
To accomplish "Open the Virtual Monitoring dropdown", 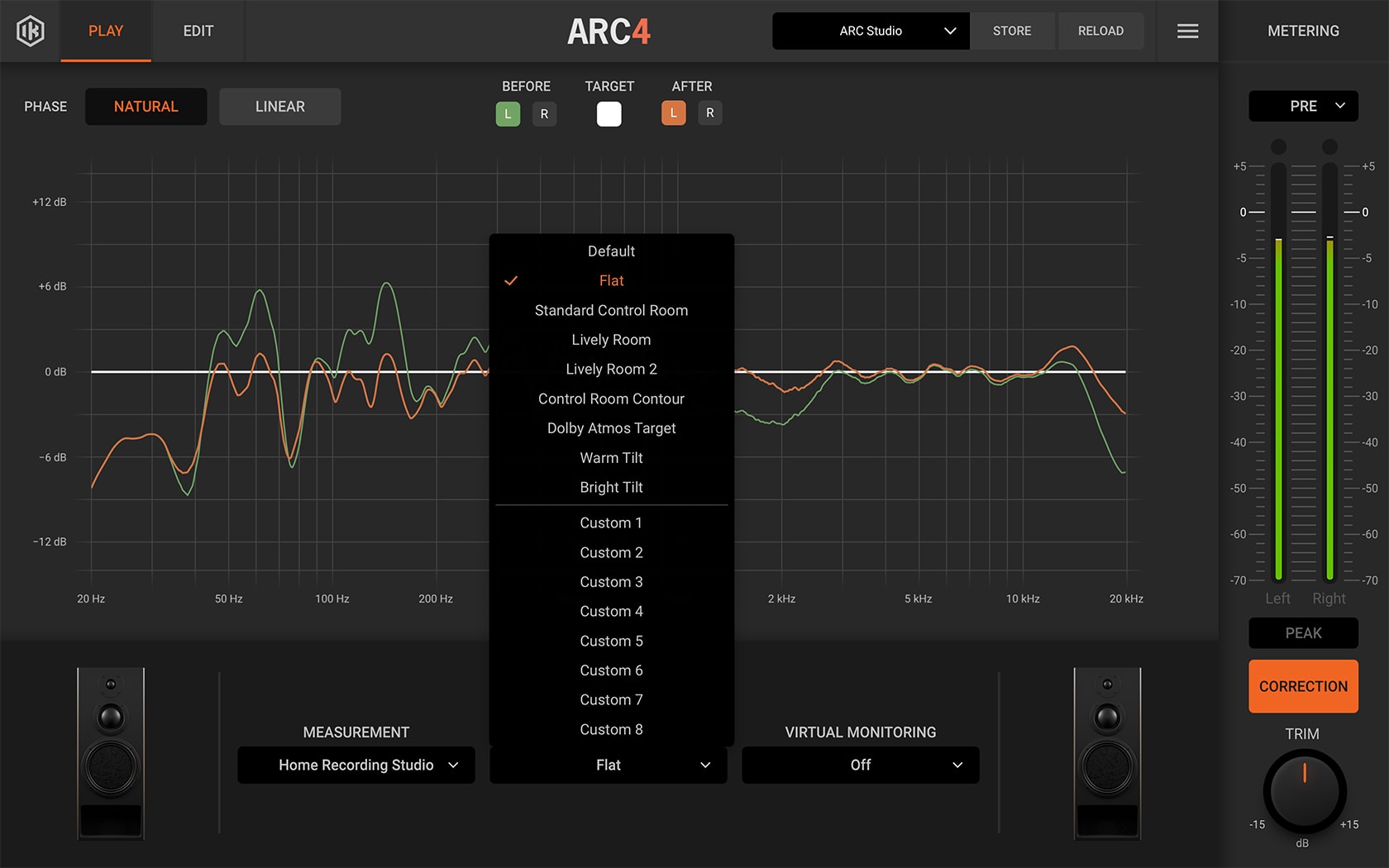I will click(860, 765).
